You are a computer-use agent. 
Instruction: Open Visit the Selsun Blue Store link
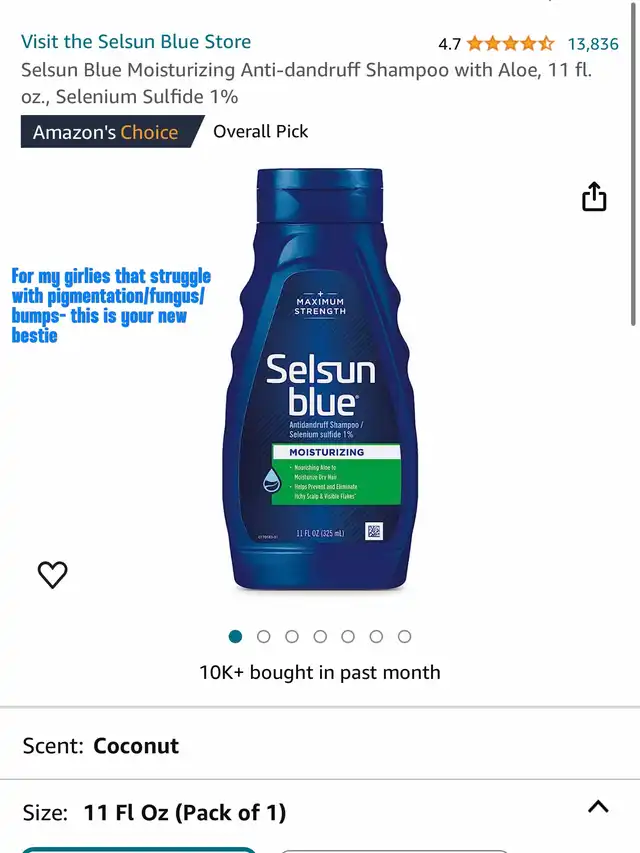(x=136, y=42)
